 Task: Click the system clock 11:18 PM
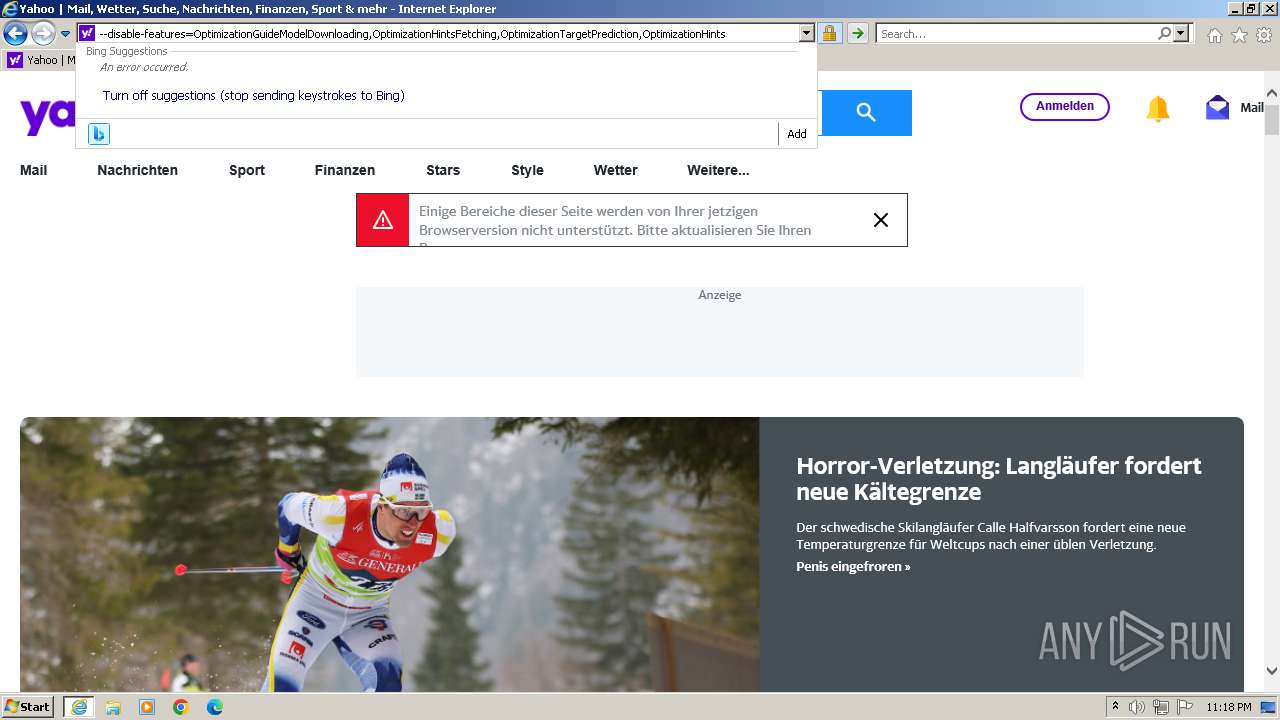[x=1229, y=707]
